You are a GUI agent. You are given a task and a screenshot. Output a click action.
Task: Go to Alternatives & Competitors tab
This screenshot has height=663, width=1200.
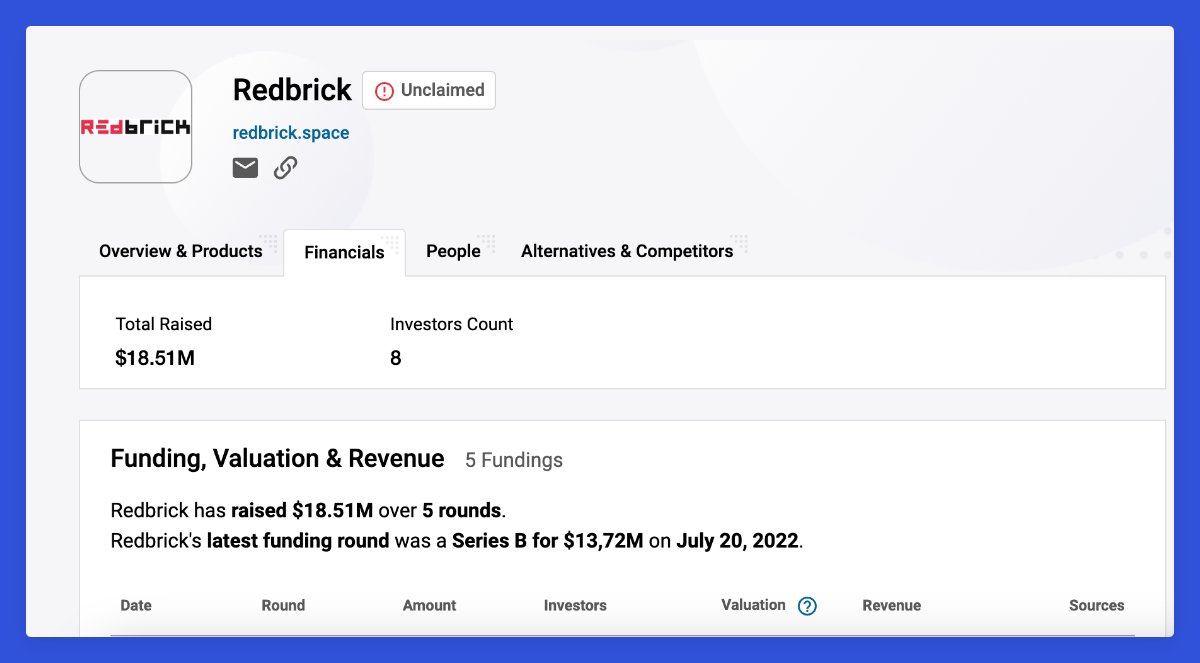[627, 251]
